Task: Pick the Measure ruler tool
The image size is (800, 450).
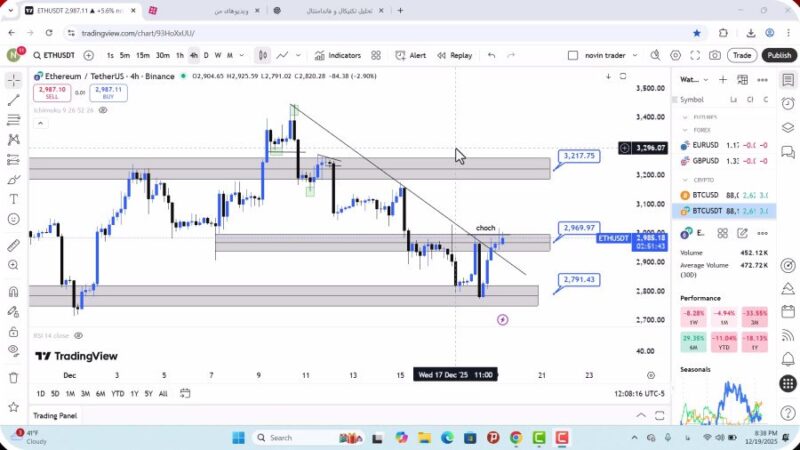Action: point(13,245)
